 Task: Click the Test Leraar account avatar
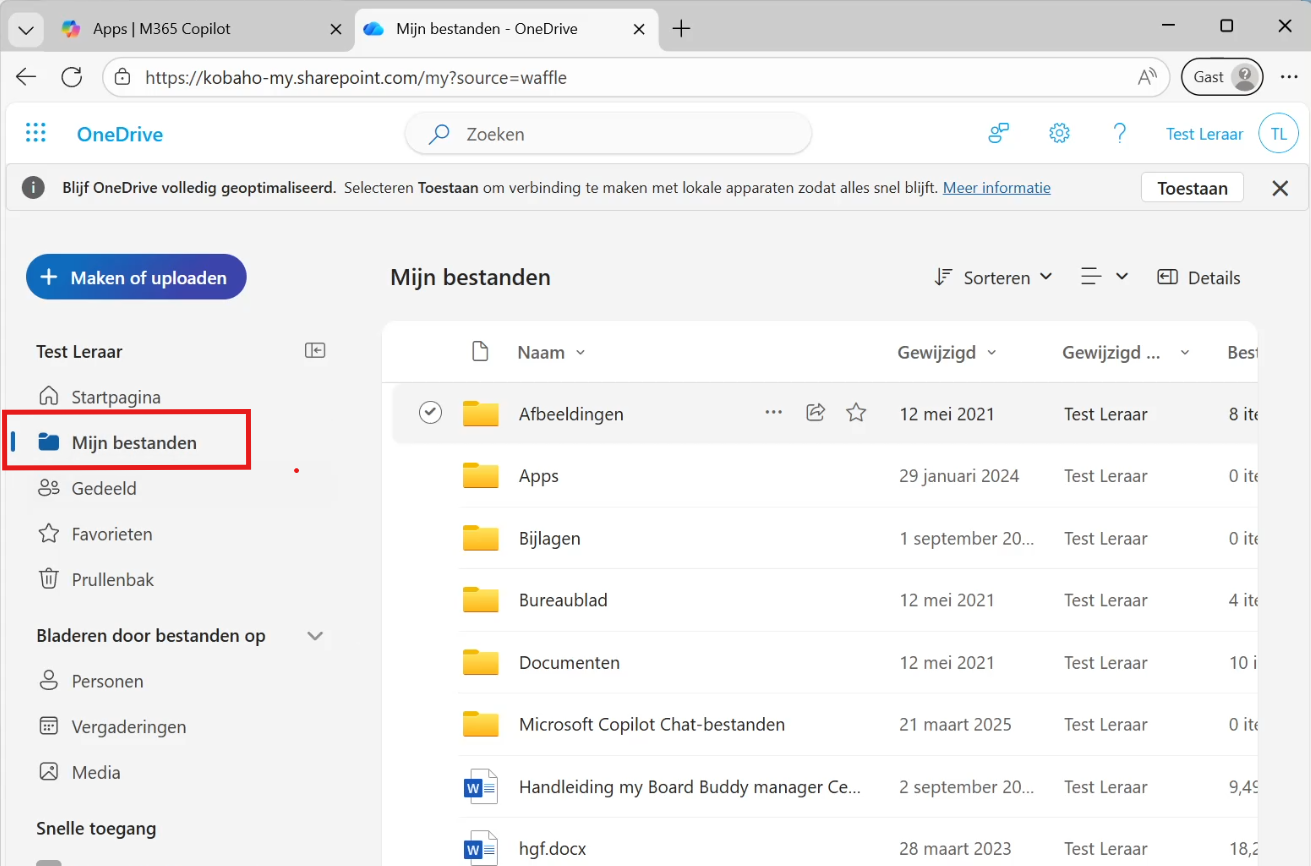point(1278,134)
